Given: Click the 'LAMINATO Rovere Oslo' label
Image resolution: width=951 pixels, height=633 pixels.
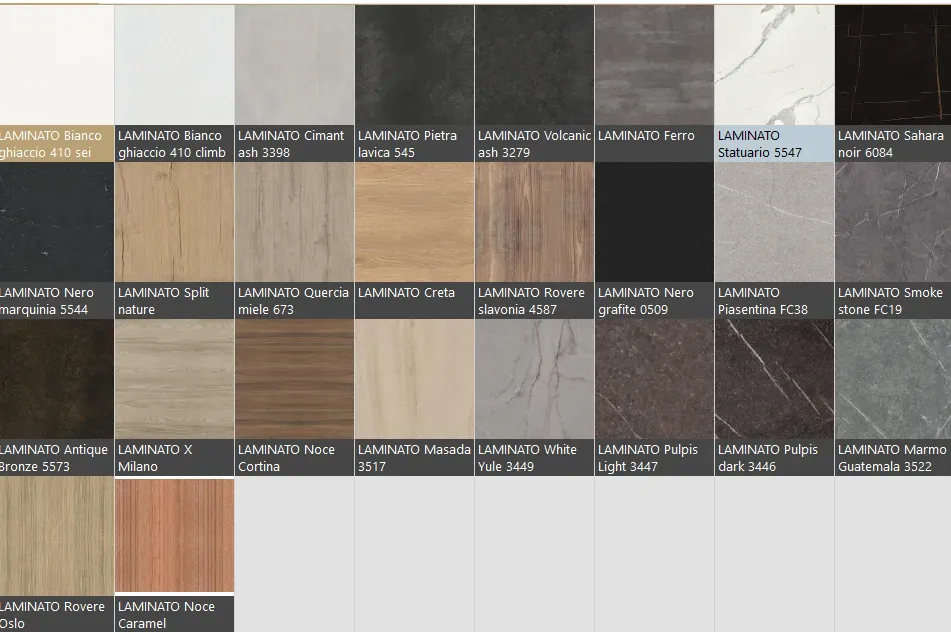Looking at the screenshot, I should pos(56,614).
